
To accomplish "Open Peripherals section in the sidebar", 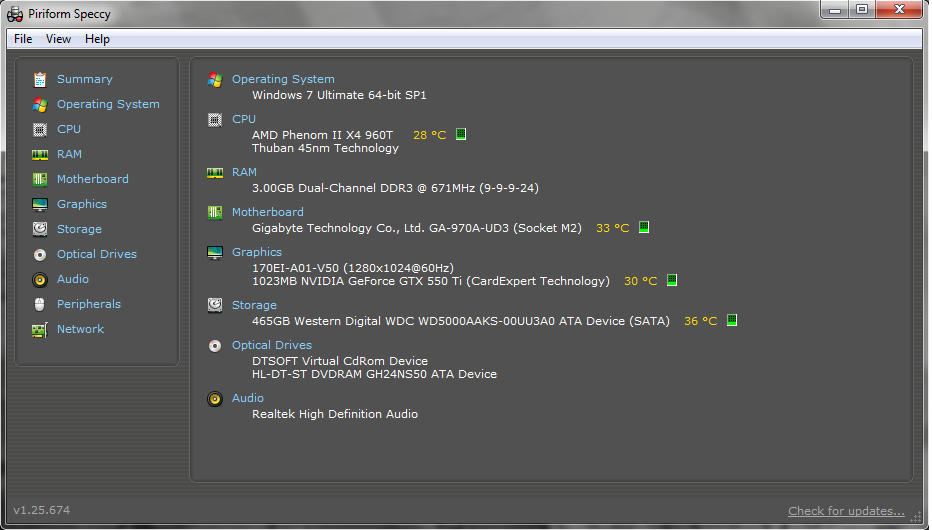I will pyautogui.click(x=89, y=304).
